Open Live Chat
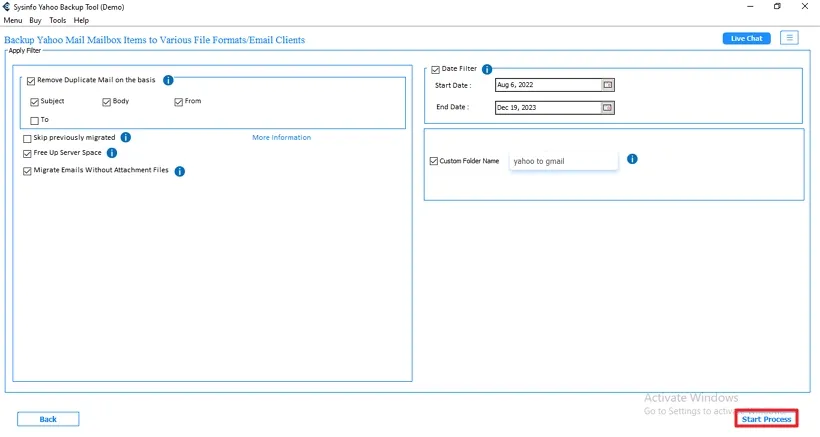Viewport: 820px width, 437px height. click(746, 38)
